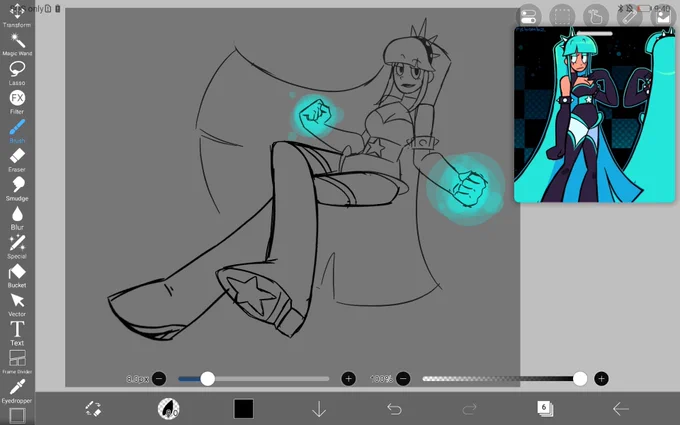Select the Smudge tool
This screenshot has height=425, width=680.
17,189
